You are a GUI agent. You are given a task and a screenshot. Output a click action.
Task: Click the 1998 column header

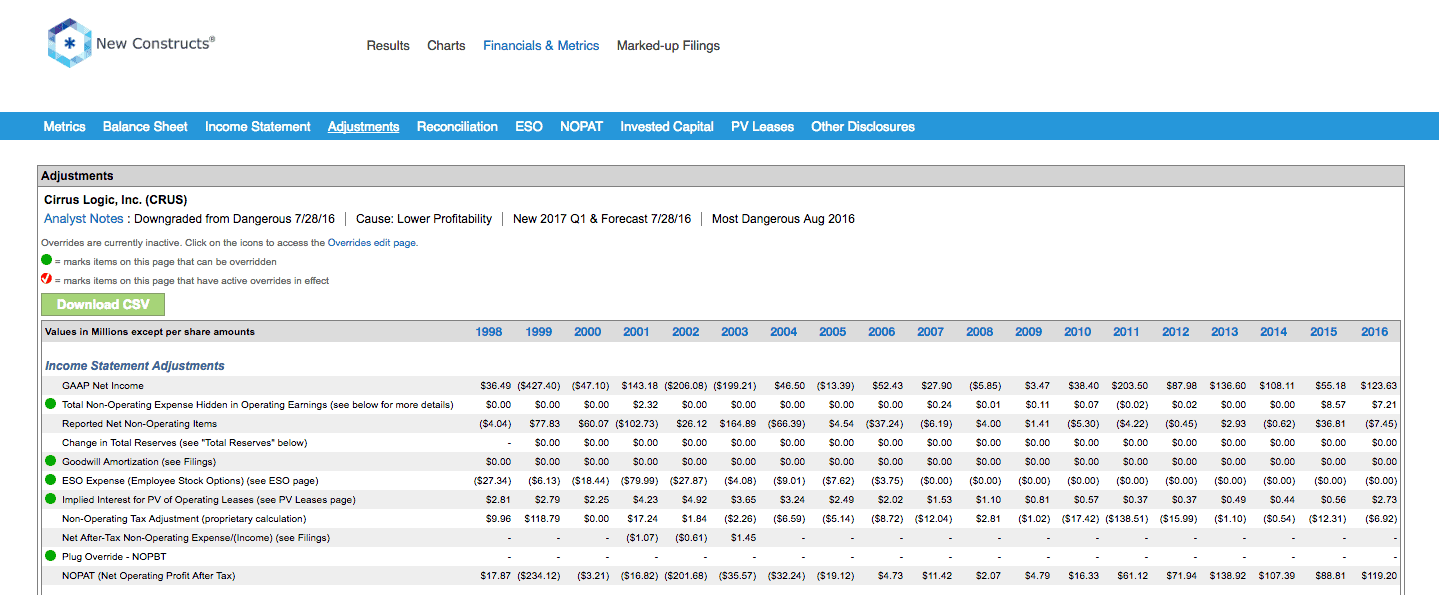[488, 332]
